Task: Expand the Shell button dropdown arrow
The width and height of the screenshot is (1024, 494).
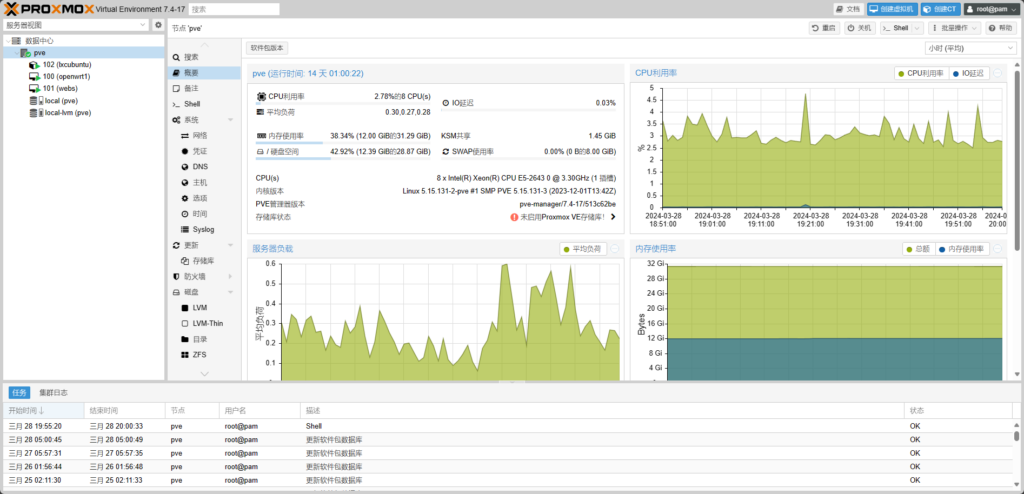Action: 917,28
